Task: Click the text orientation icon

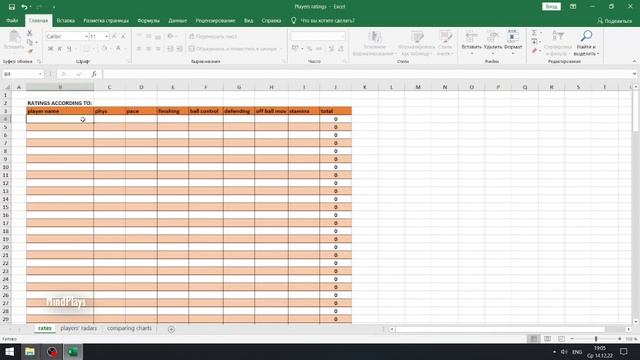Action: pos(171,36)
